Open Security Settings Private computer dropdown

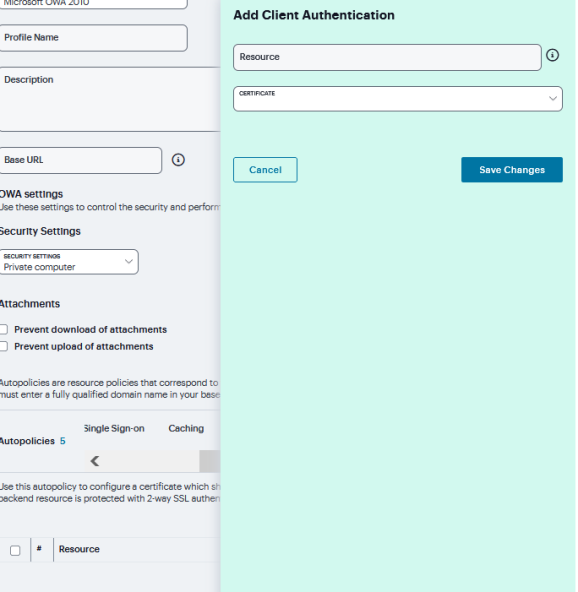click(69, 262)
